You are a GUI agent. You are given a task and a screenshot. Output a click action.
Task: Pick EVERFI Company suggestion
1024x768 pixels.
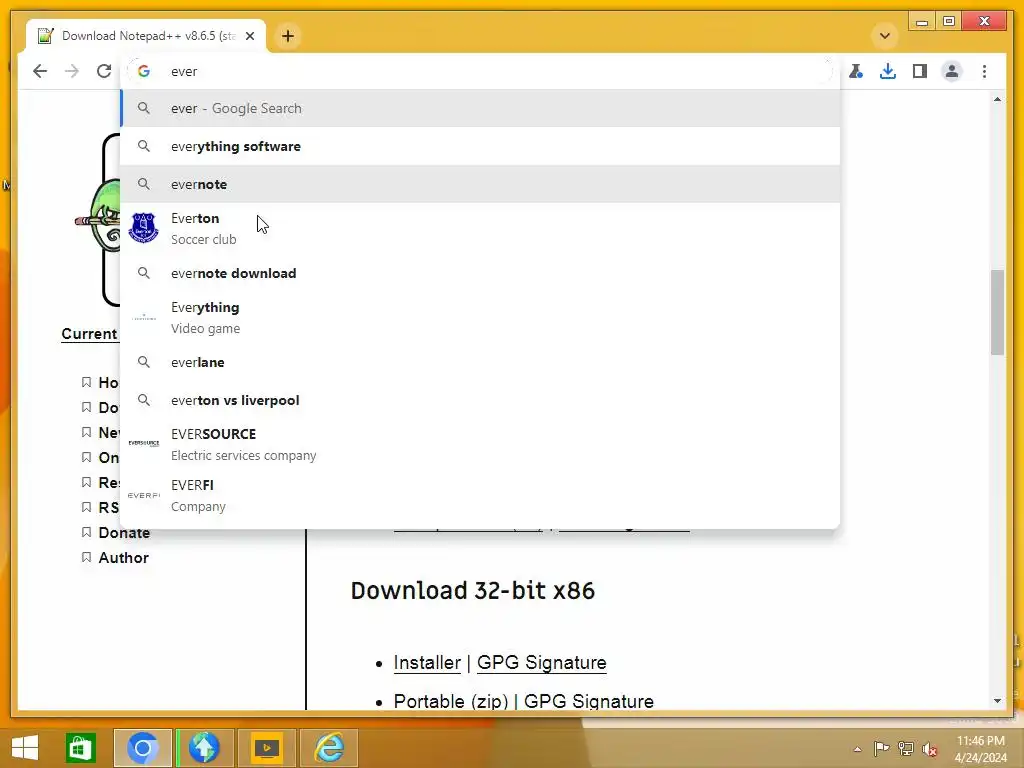coord(480,495)
